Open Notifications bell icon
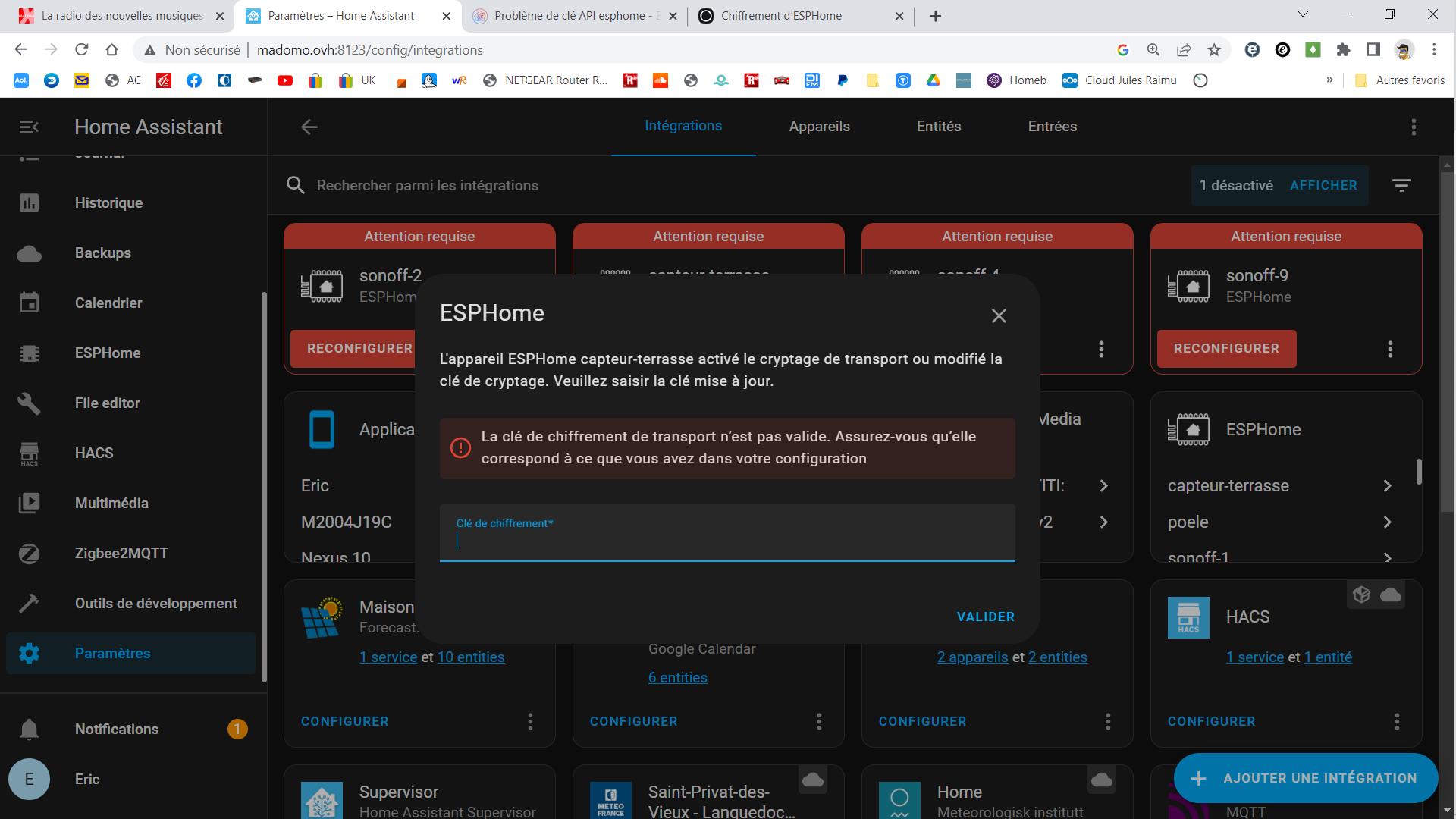Image resolution: width=1456 pixels, height=819 pixels. click(29, 730)
